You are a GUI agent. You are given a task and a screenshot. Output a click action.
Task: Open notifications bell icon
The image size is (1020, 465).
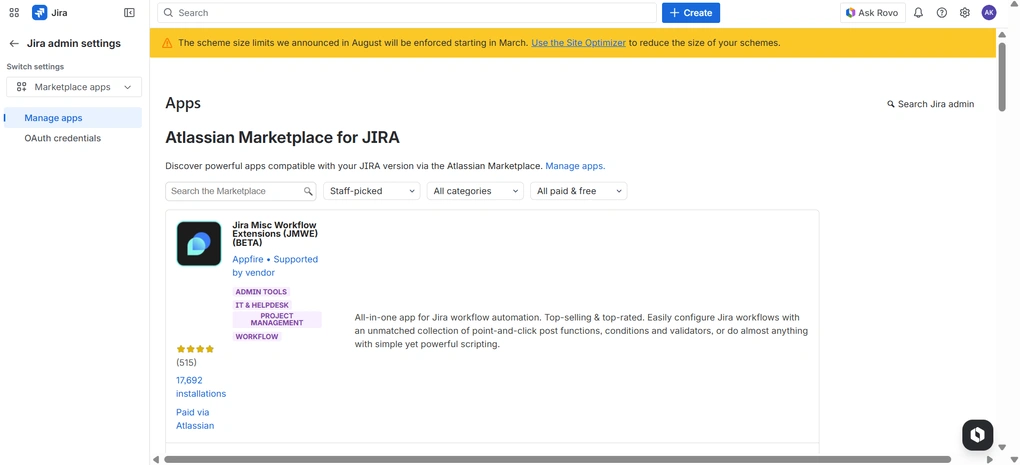pos(919,12)
